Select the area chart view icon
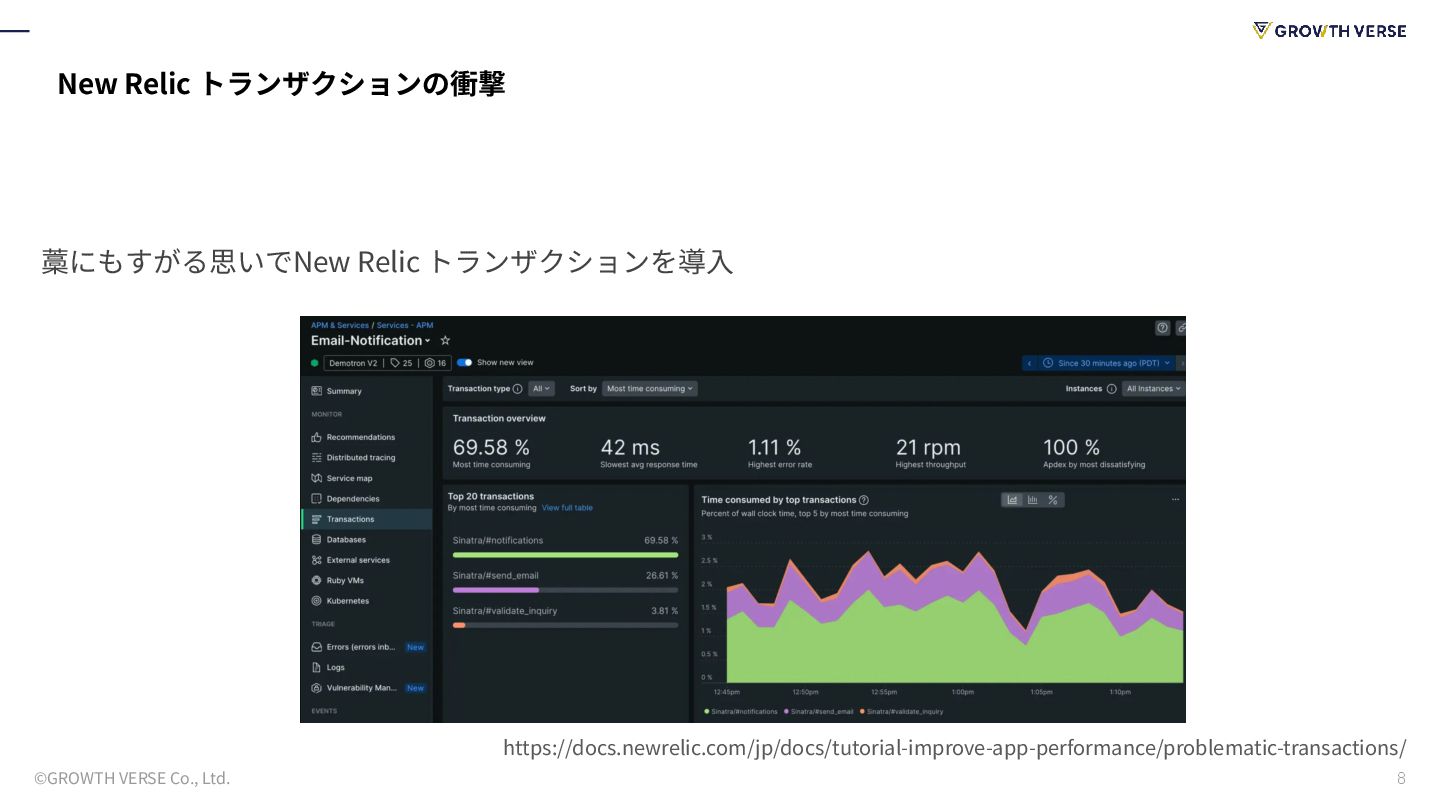1440x810 pixels. [x=1012, y=500]
